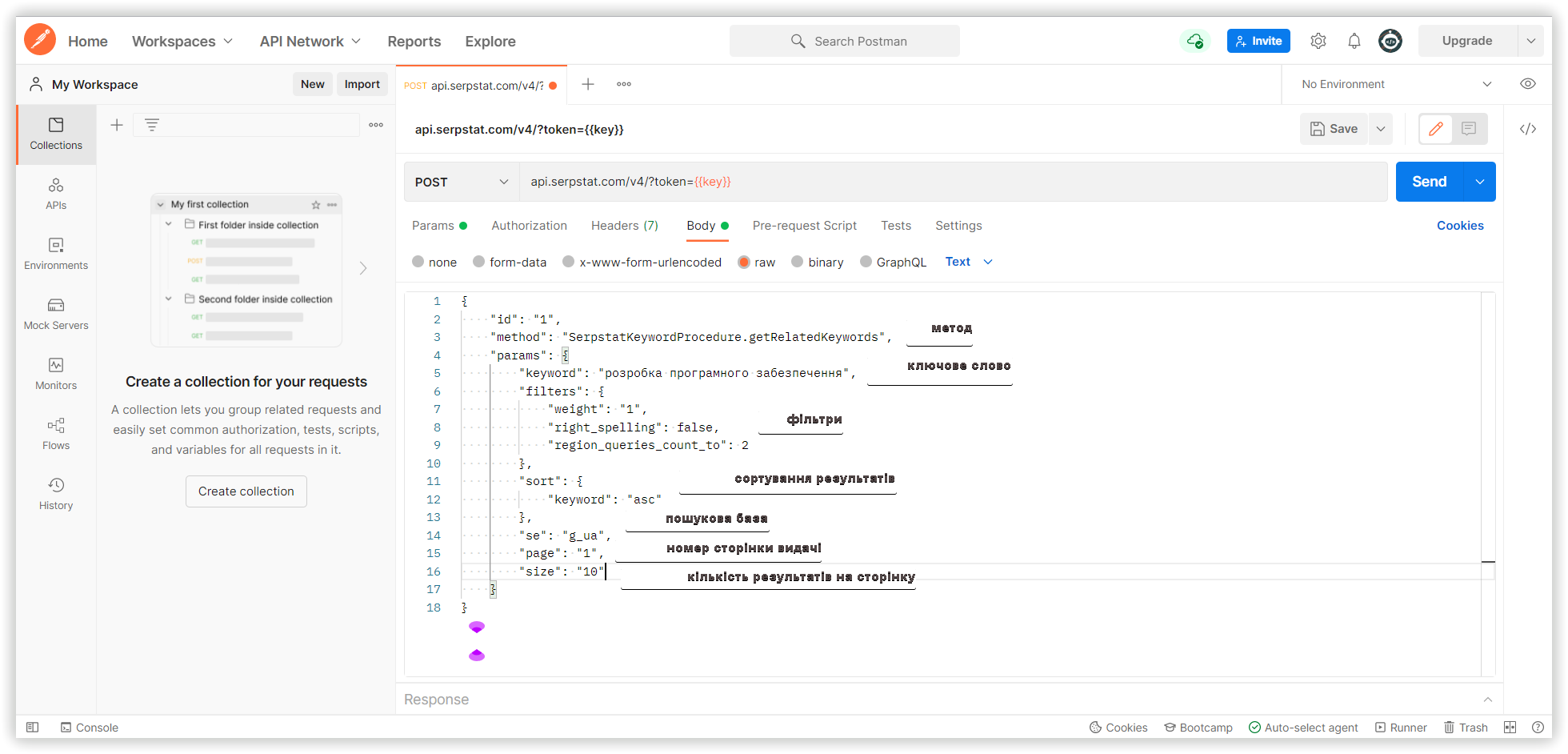Open the POST method dropdown
The image size is (1568, 754).
[x=462, y=182]
